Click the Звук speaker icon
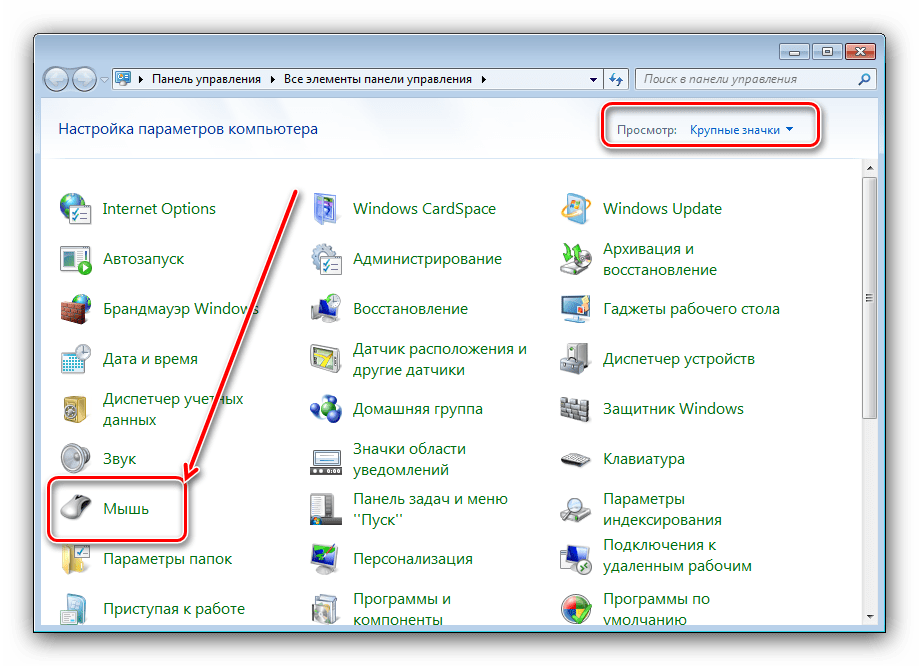The image size is (919, 666). tap(76, 458)
